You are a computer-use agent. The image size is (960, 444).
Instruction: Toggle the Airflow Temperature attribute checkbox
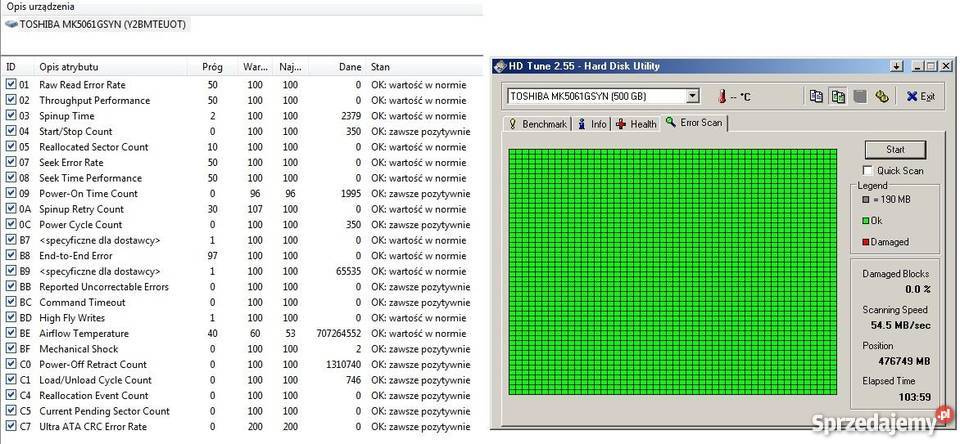pos(11,333)
